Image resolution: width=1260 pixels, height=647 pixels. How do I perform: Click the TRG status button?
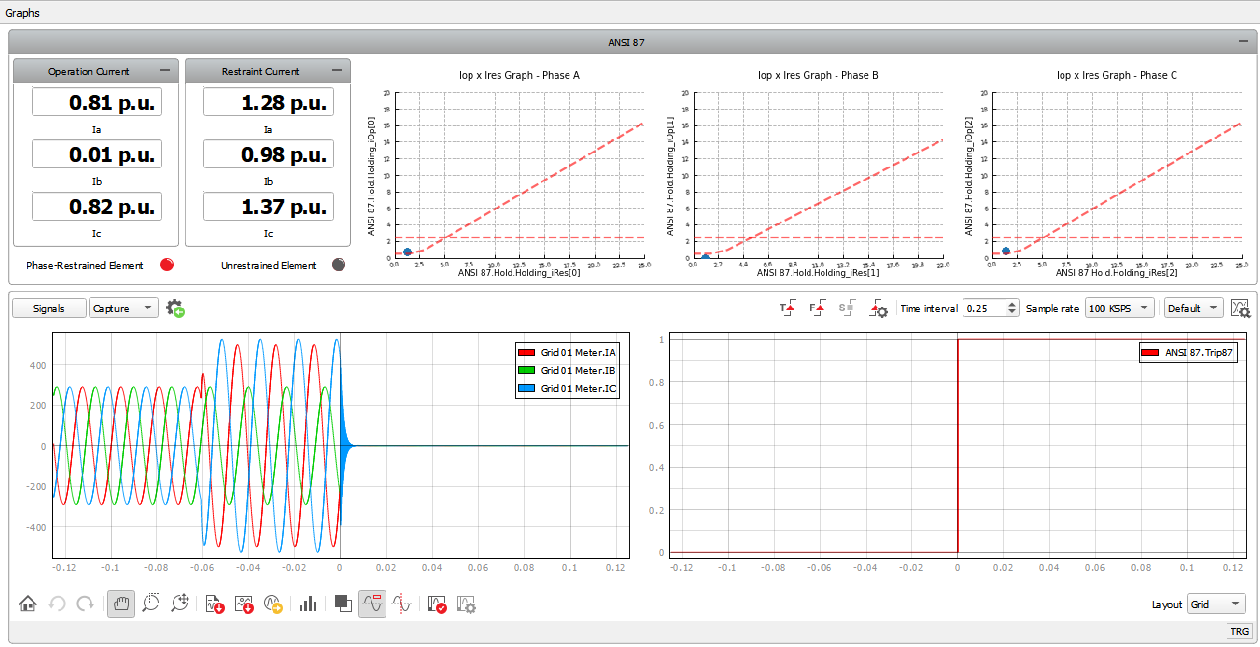[1239, 632]
